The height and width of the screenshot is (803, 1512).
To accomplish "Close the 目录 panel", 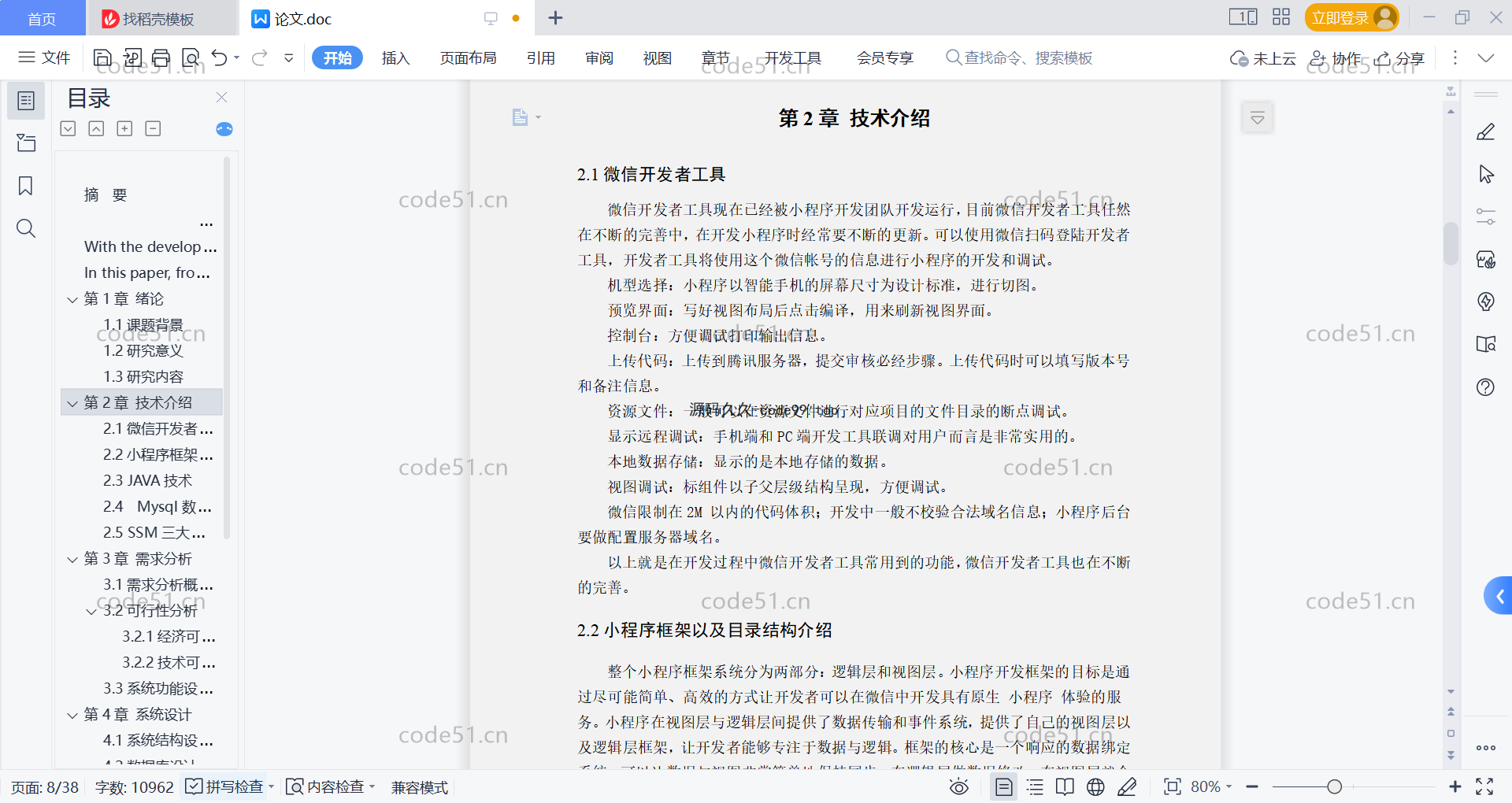I will click(x=221, y=98).
